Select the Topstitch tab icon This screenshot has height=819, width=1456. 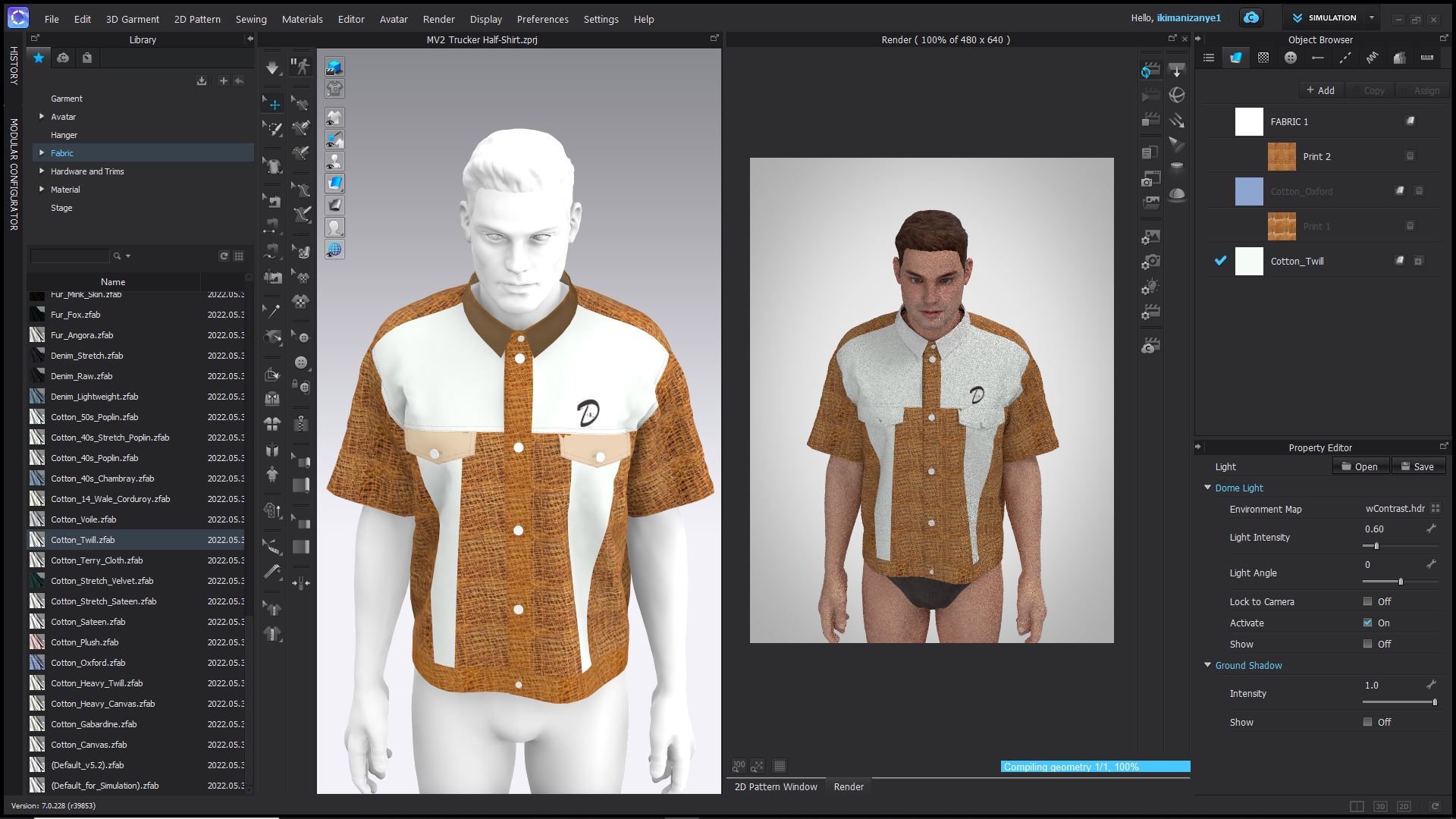tap(1345, 58)
